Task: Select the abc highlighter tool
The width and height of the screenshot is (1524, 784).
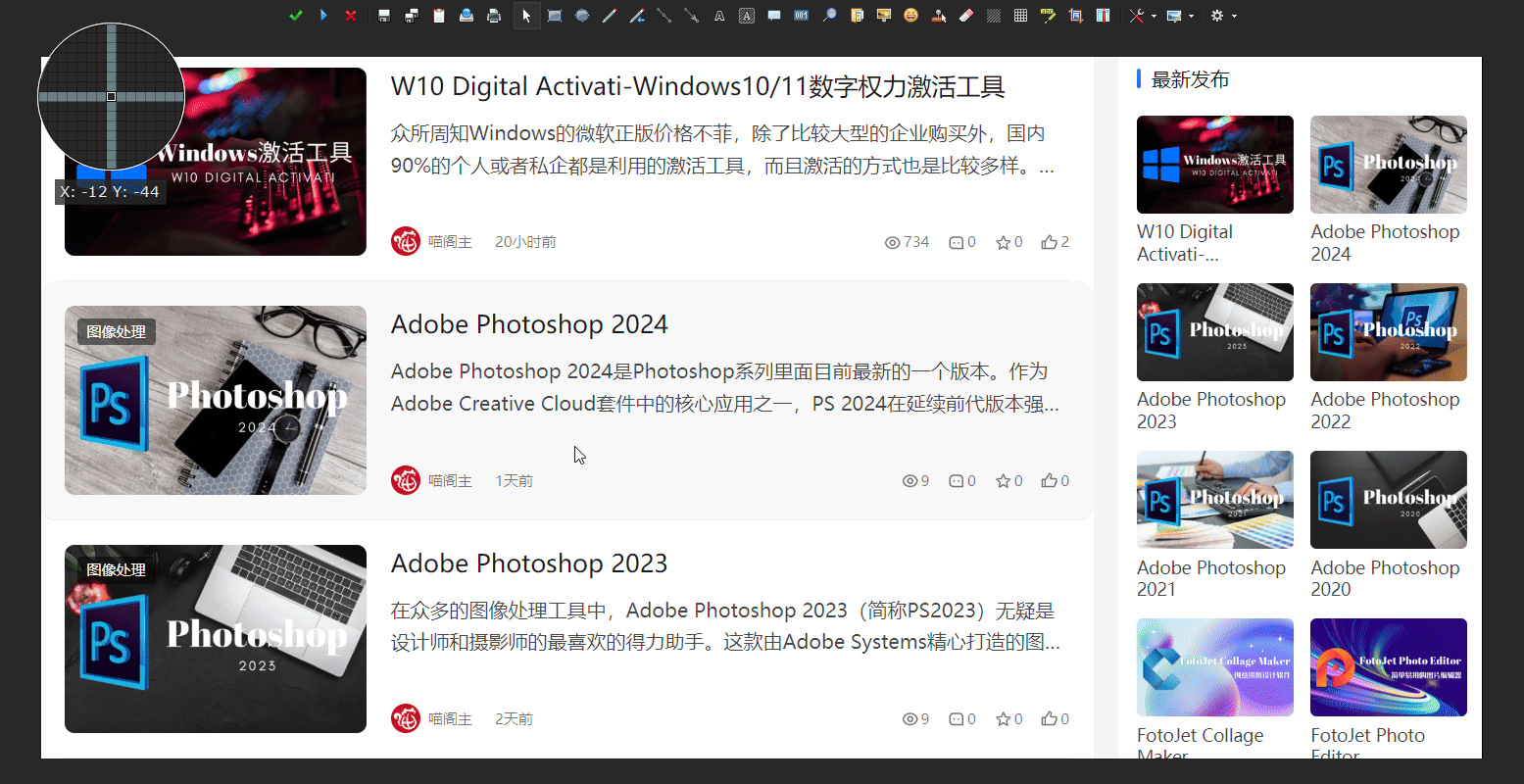Action: pos(1049,16)
